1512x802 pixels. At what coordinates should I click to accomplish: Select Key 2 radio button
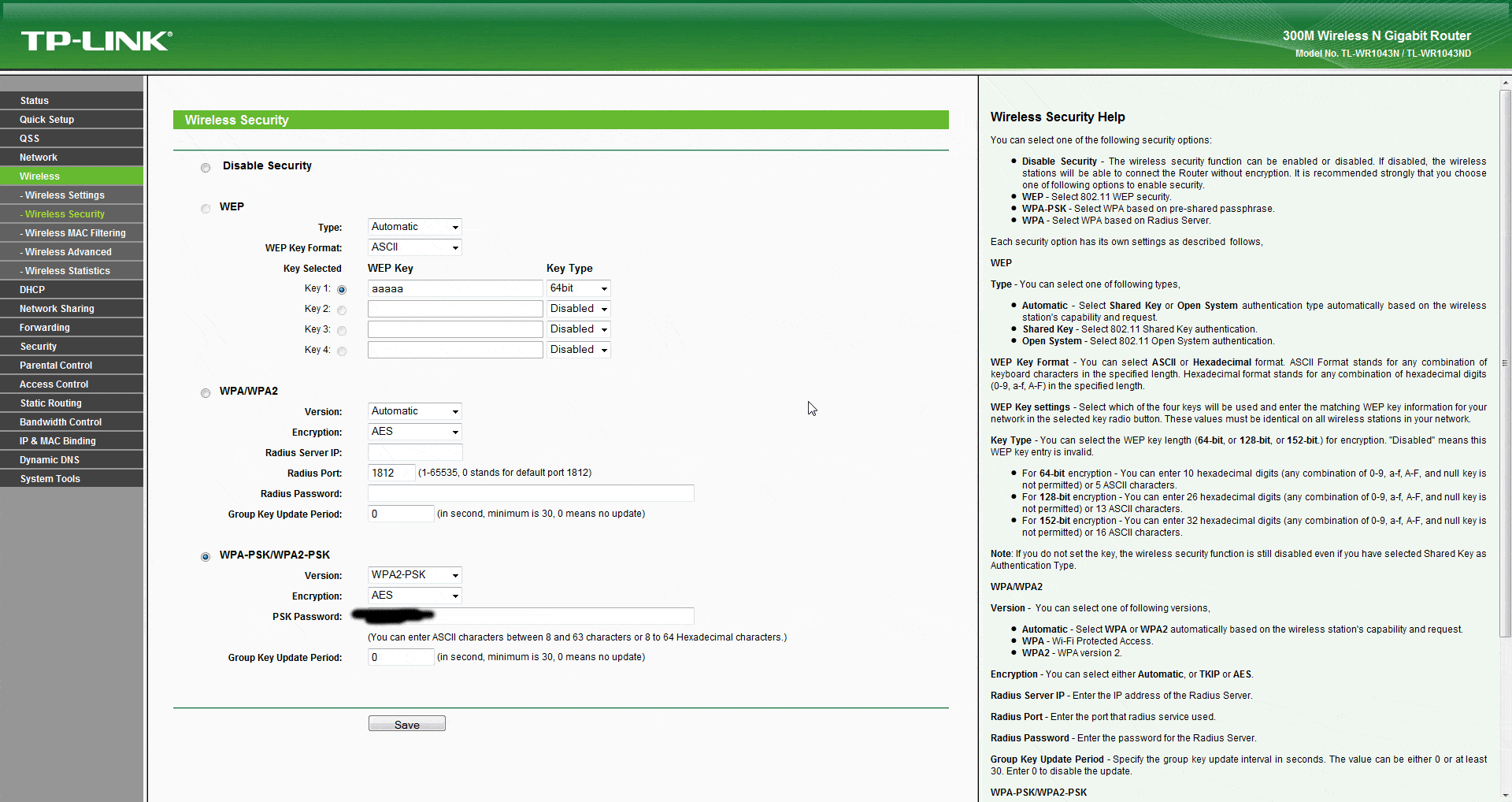pos(342,310)
